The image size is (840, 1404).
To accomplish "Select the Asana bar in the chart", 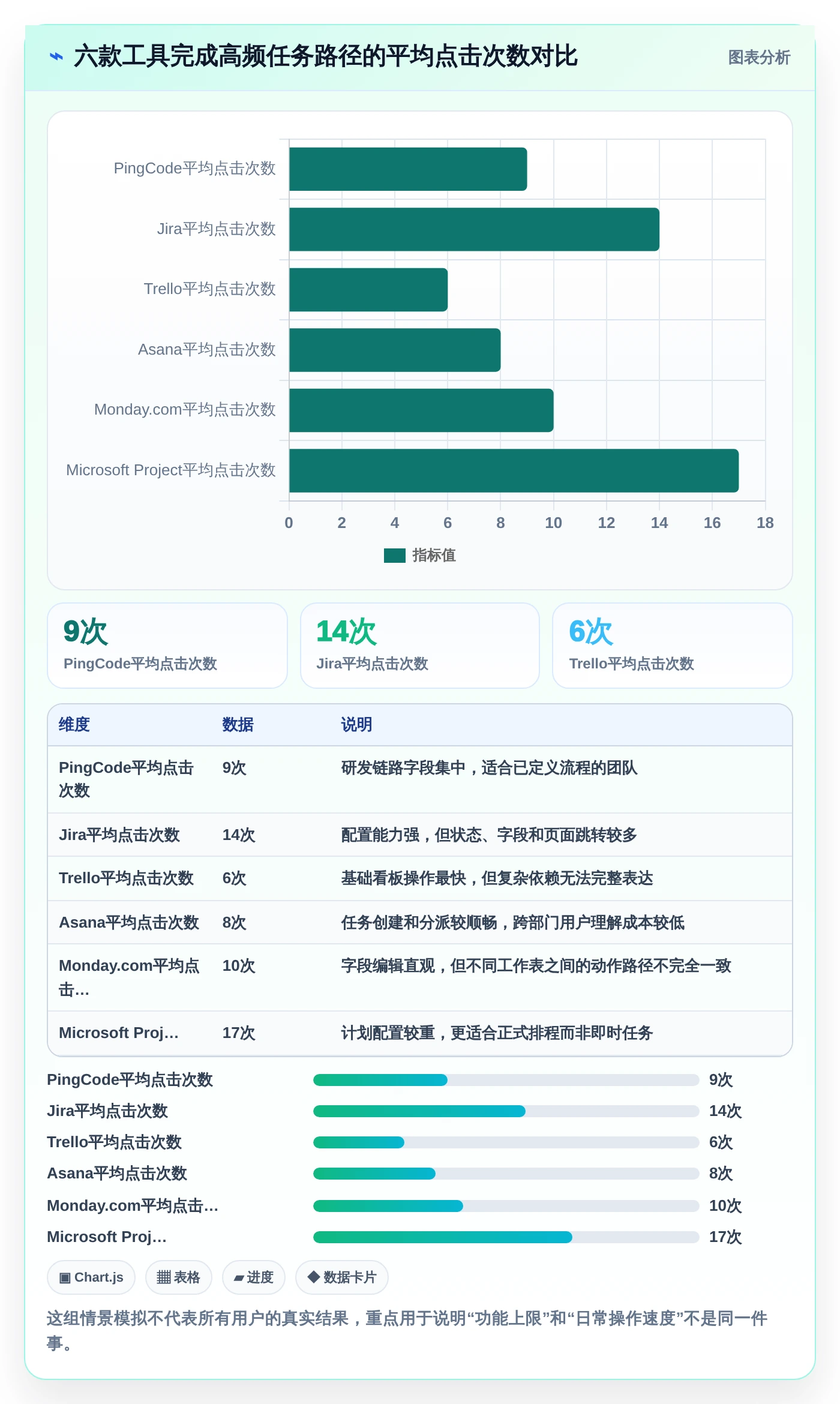I will coord(395,350).
